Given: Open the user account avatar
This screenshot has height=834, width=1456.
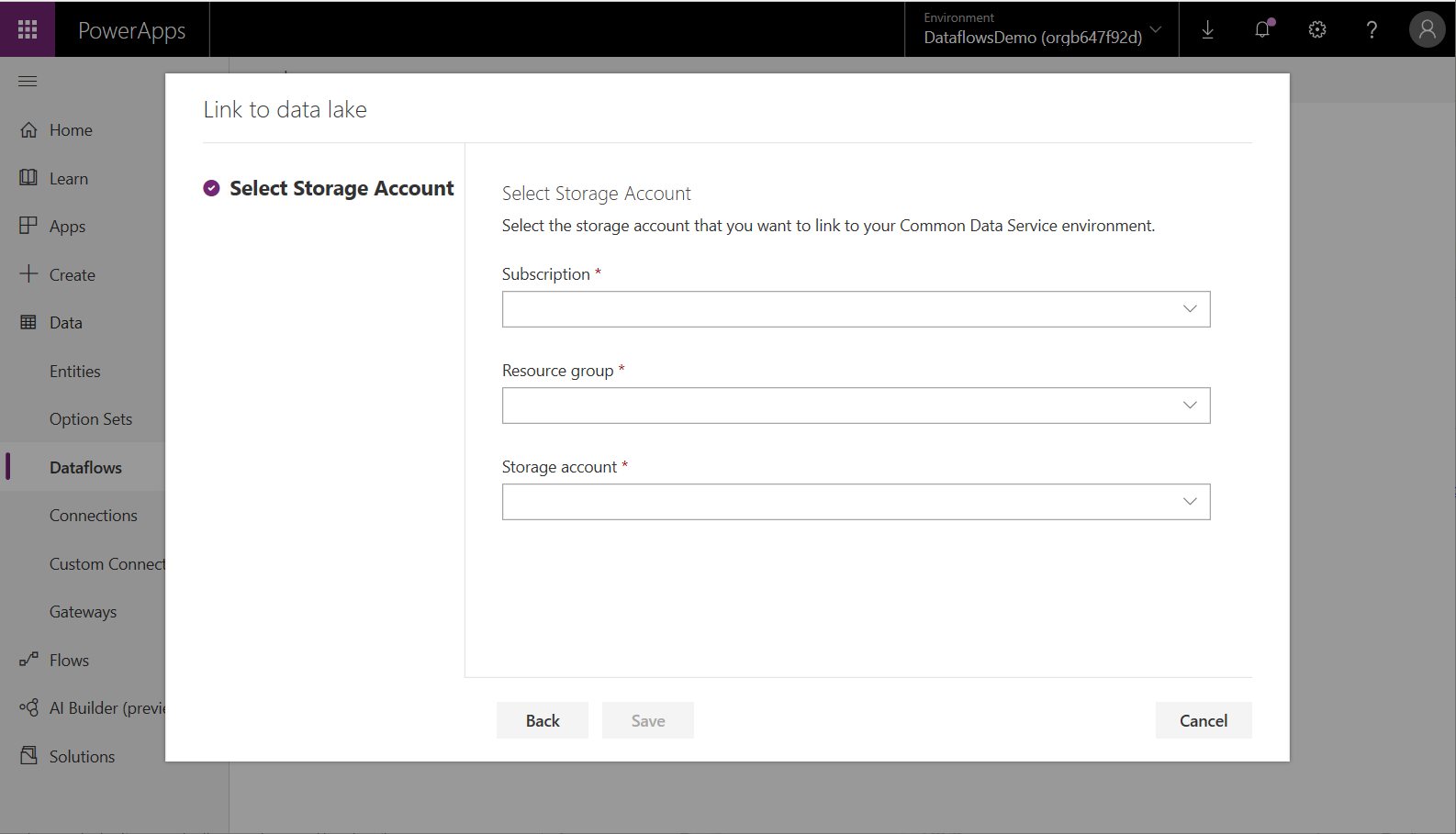Looking at the screenshot, I should coord(1427,29).
